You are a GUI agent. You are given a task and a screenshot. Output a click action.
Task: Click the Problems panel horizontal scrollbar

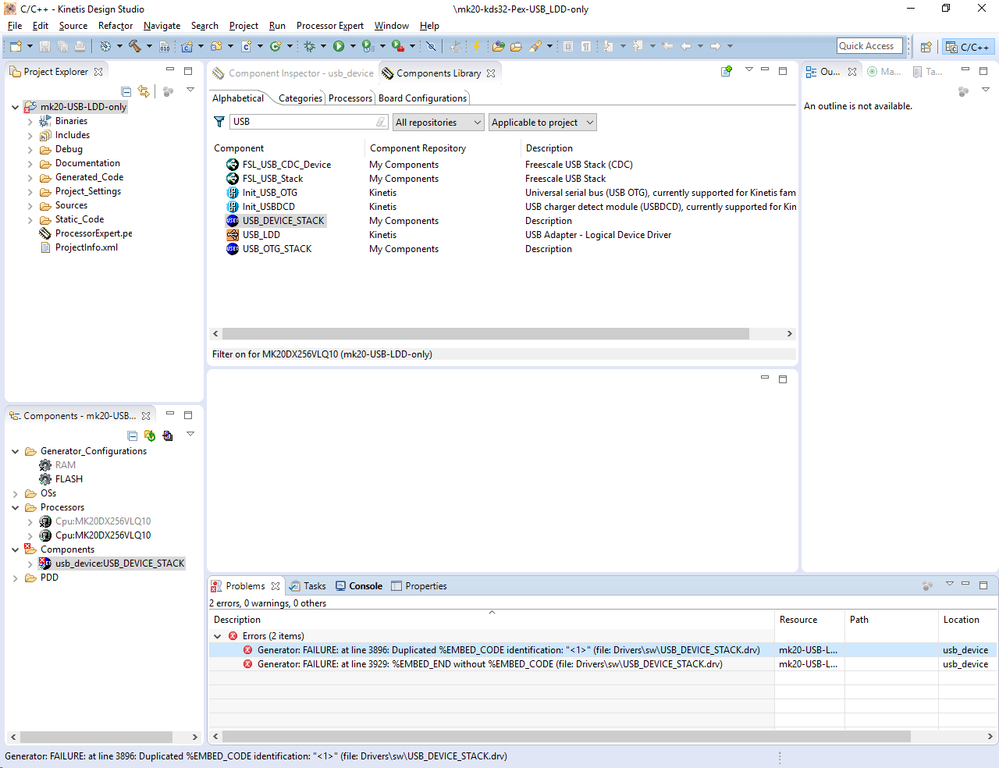[x=567, y=737]
